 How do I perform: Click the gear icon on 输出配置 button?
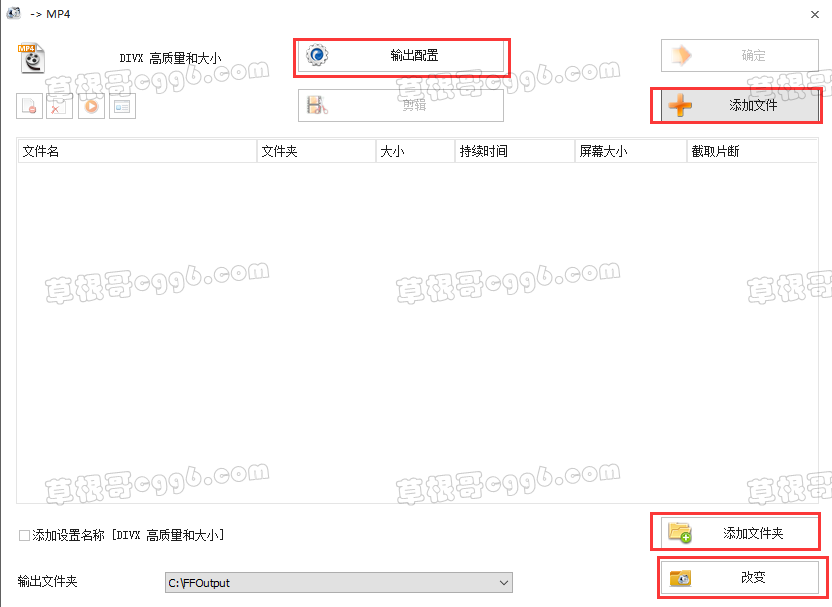click(x=317, y=55)
